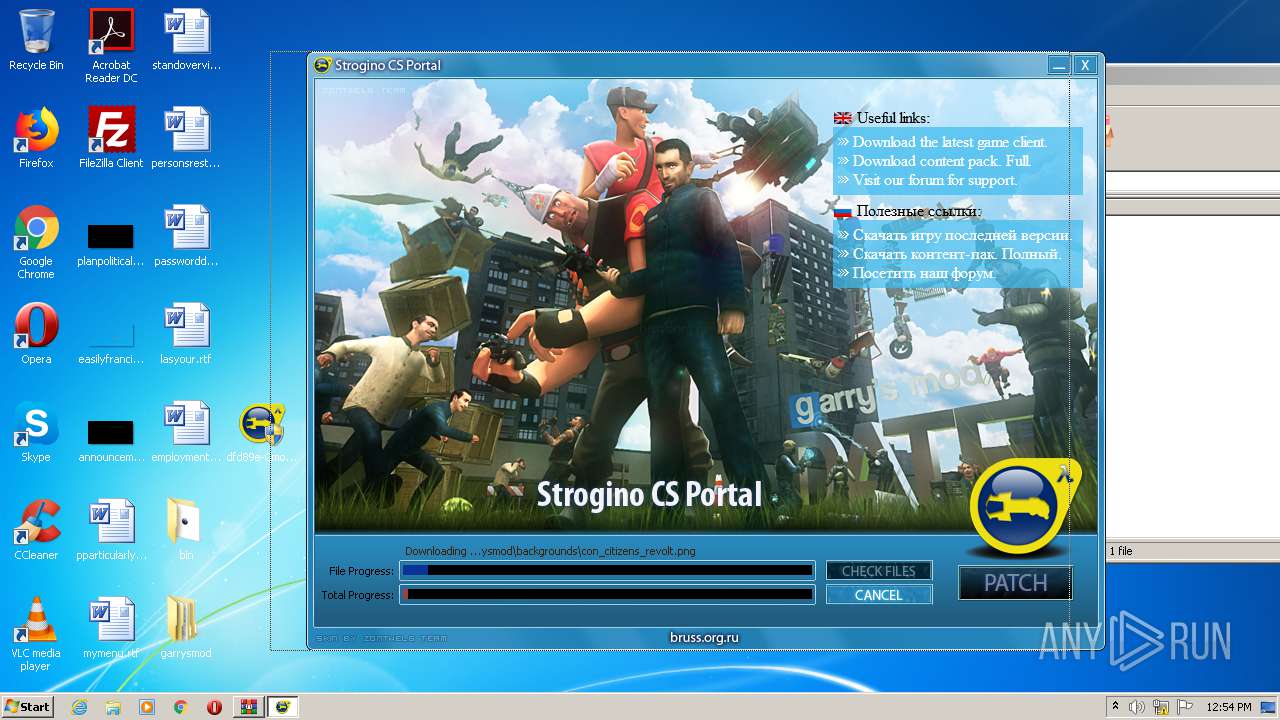The width and height of the screenshot is (1280, 720).
Task: Open the CCleaner desktop shortcut
Action: (x=36, y=530)
